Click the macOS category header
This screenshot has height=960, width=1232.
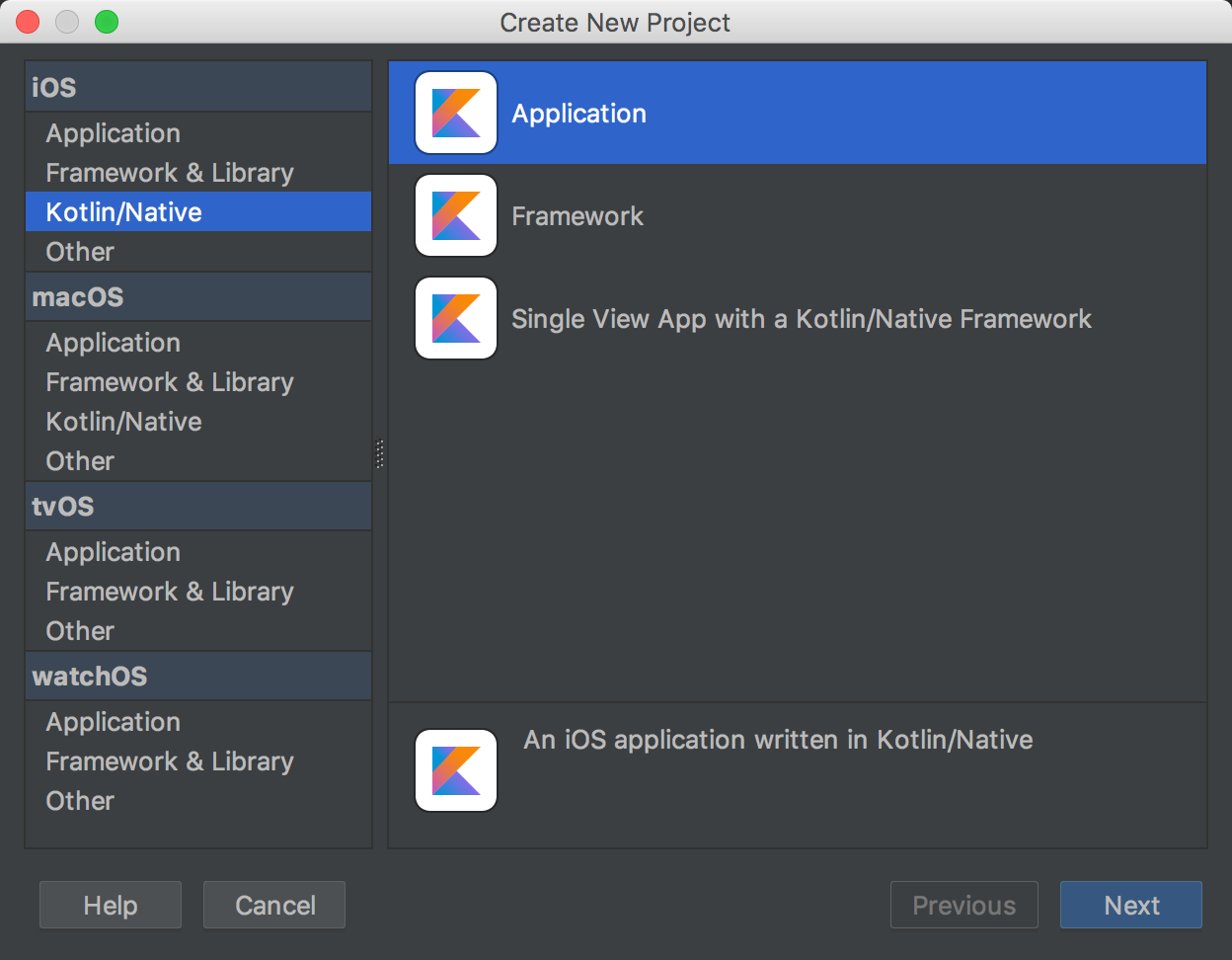[x=198, y=297]
